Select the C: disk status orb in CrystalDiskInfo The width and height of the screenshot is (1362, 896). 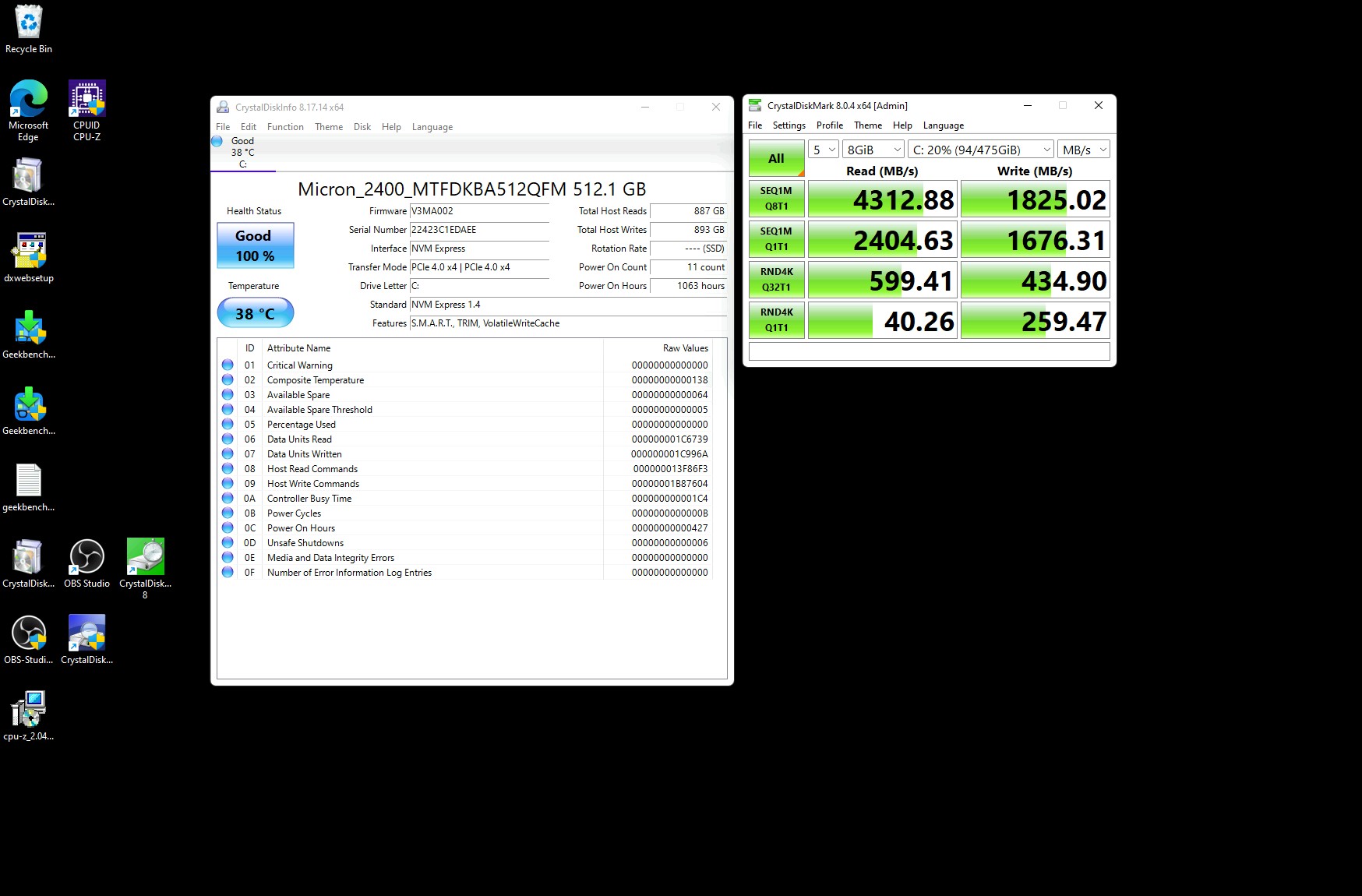pyautogui.click(x=217, y=141)
